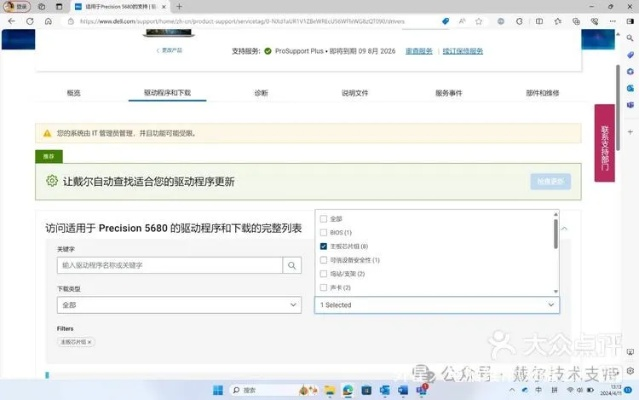Screen dimensions: 639x400
Task: Check the 全部 category checkbox
Action: pos(323,218)
